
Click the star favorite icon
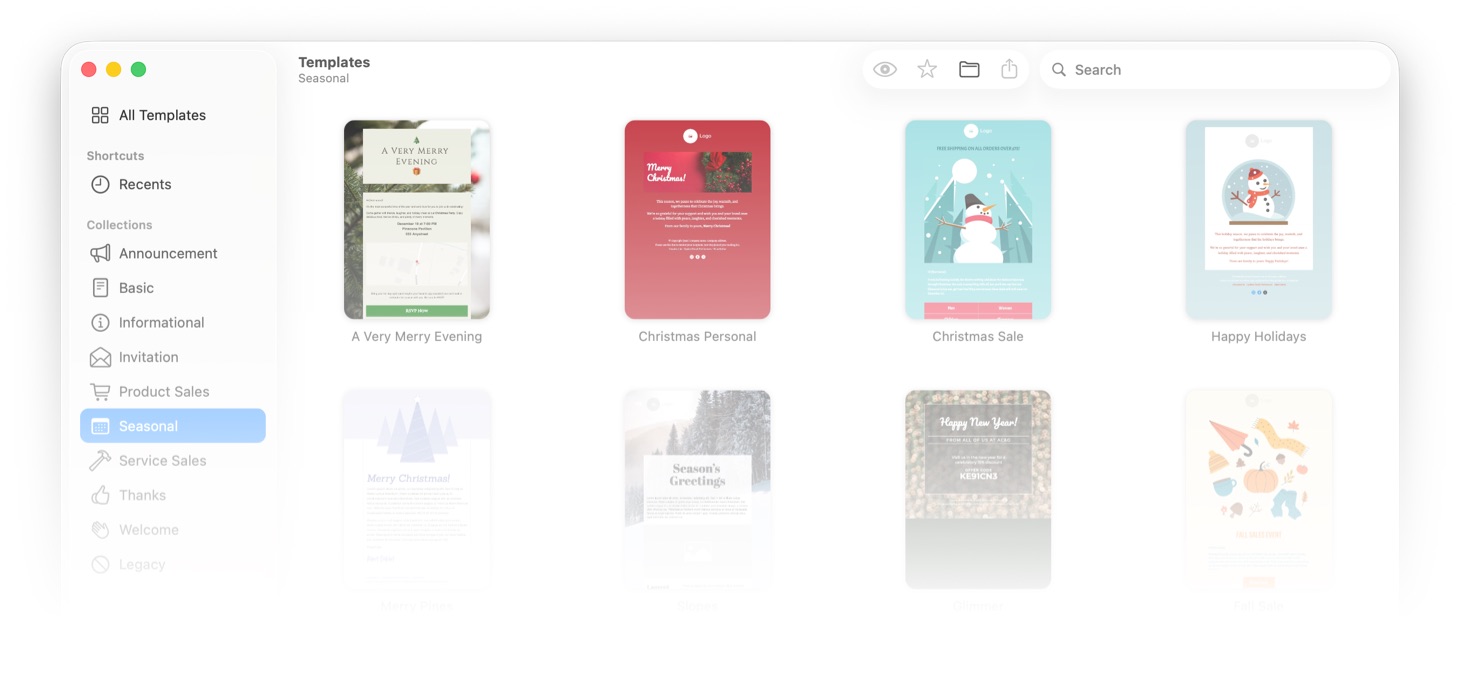[927, 70]
